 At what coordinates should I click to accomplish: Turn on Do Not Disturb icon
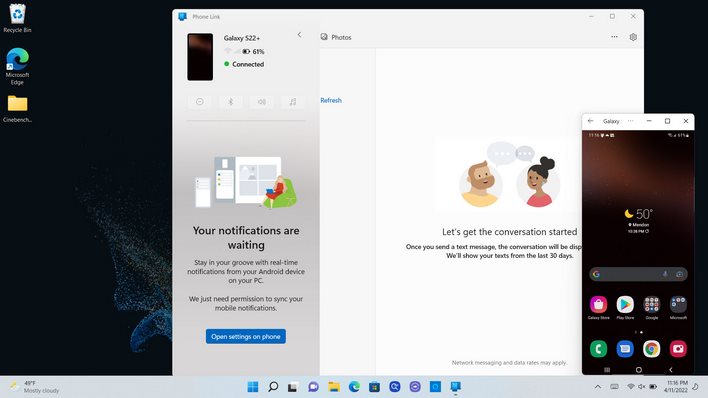[x=200, y=102]
